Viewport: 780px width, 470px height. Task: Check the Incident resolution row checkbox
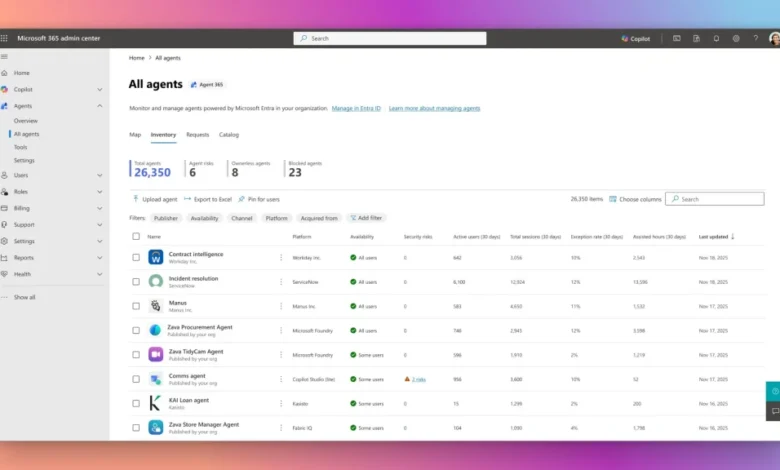tap(137, 282)
